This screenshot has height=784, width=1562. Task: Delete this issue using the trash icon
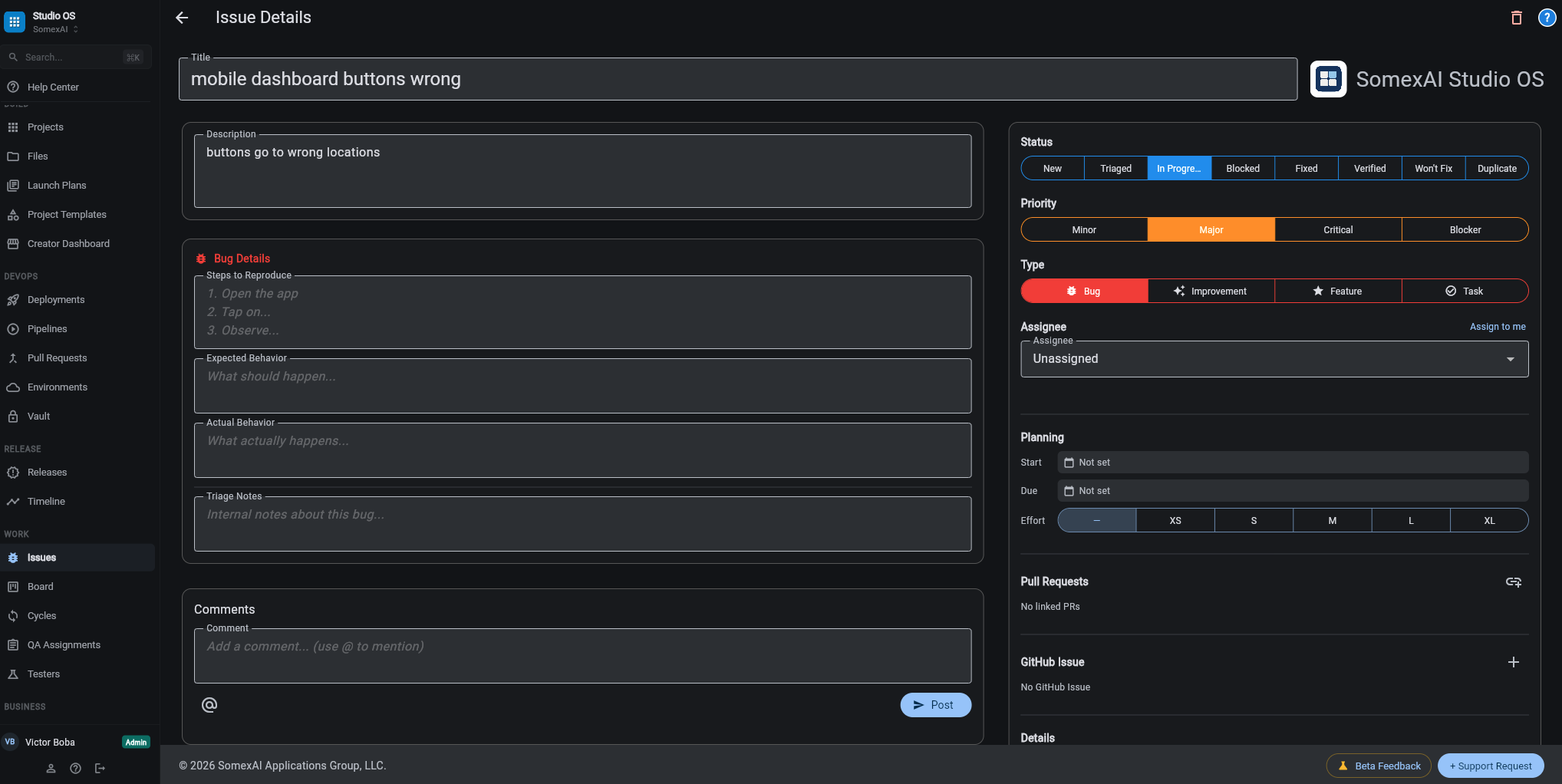(x=1516, y=17)
